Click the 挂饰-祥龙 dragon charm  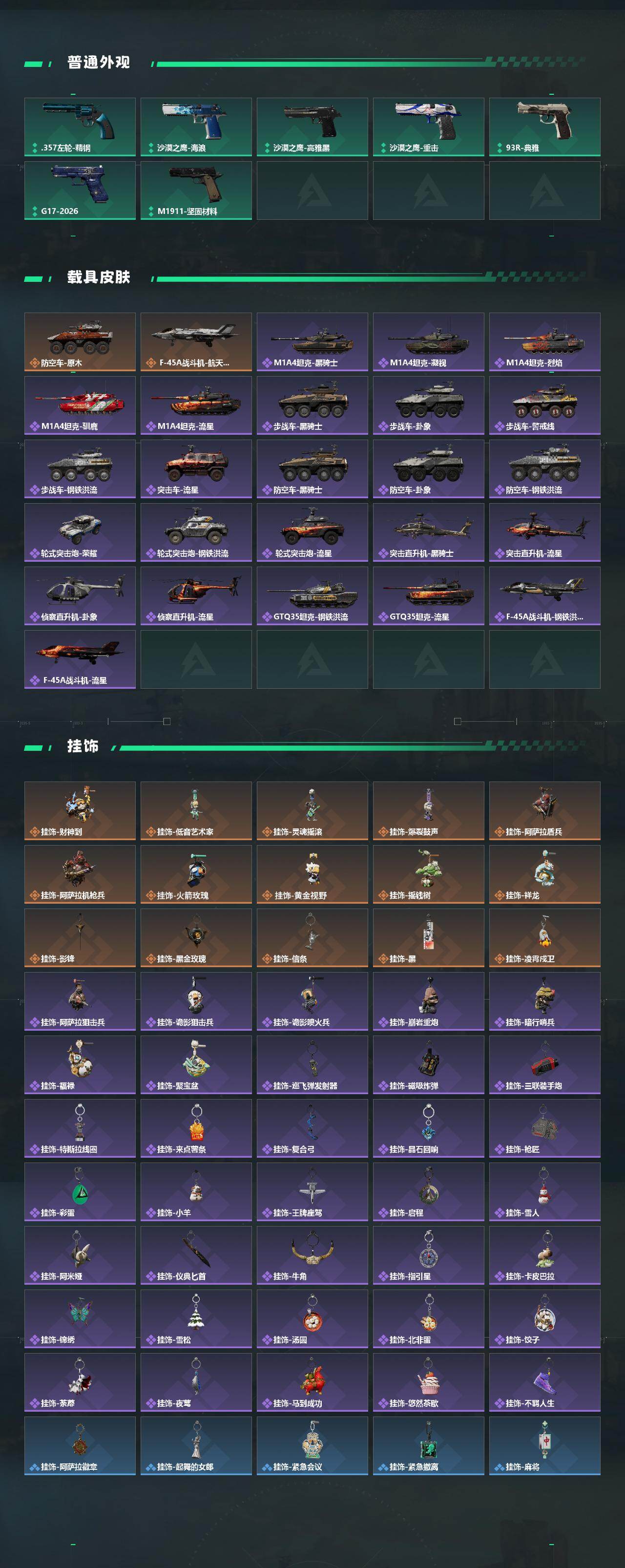544,874
